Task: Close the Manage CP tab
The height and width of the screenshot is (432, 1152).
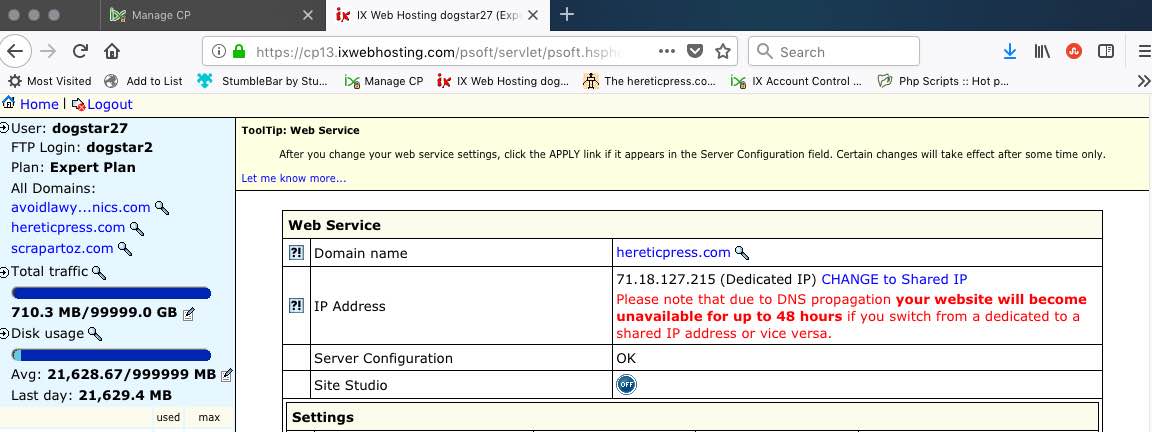Action: 309,15
